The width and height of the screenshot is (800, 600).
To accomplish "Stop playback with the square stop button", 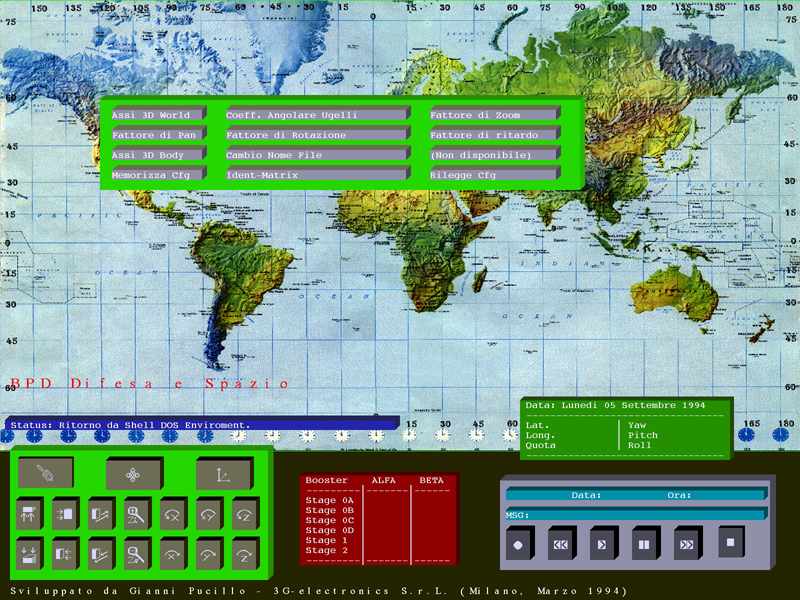I will (x=731, y=542).
